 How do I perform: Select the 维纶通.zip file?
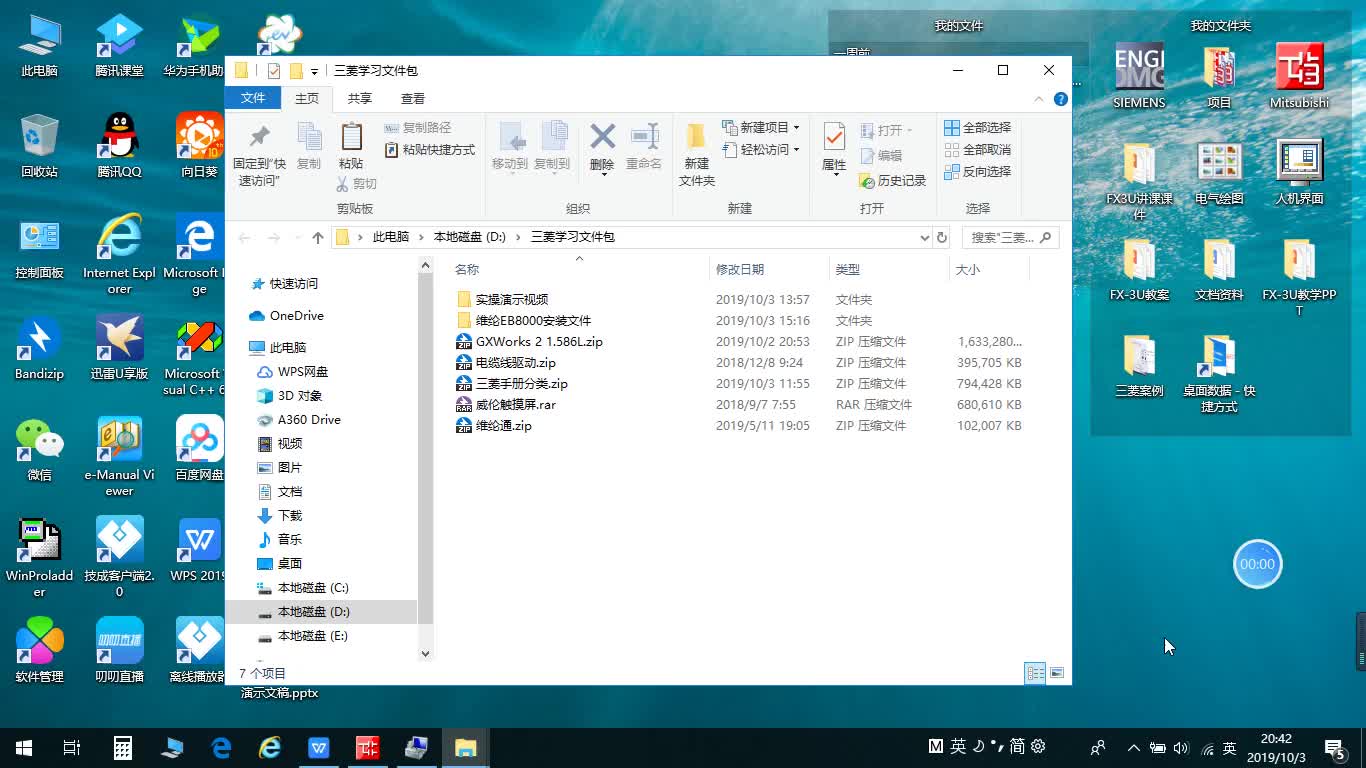(504, 426)
